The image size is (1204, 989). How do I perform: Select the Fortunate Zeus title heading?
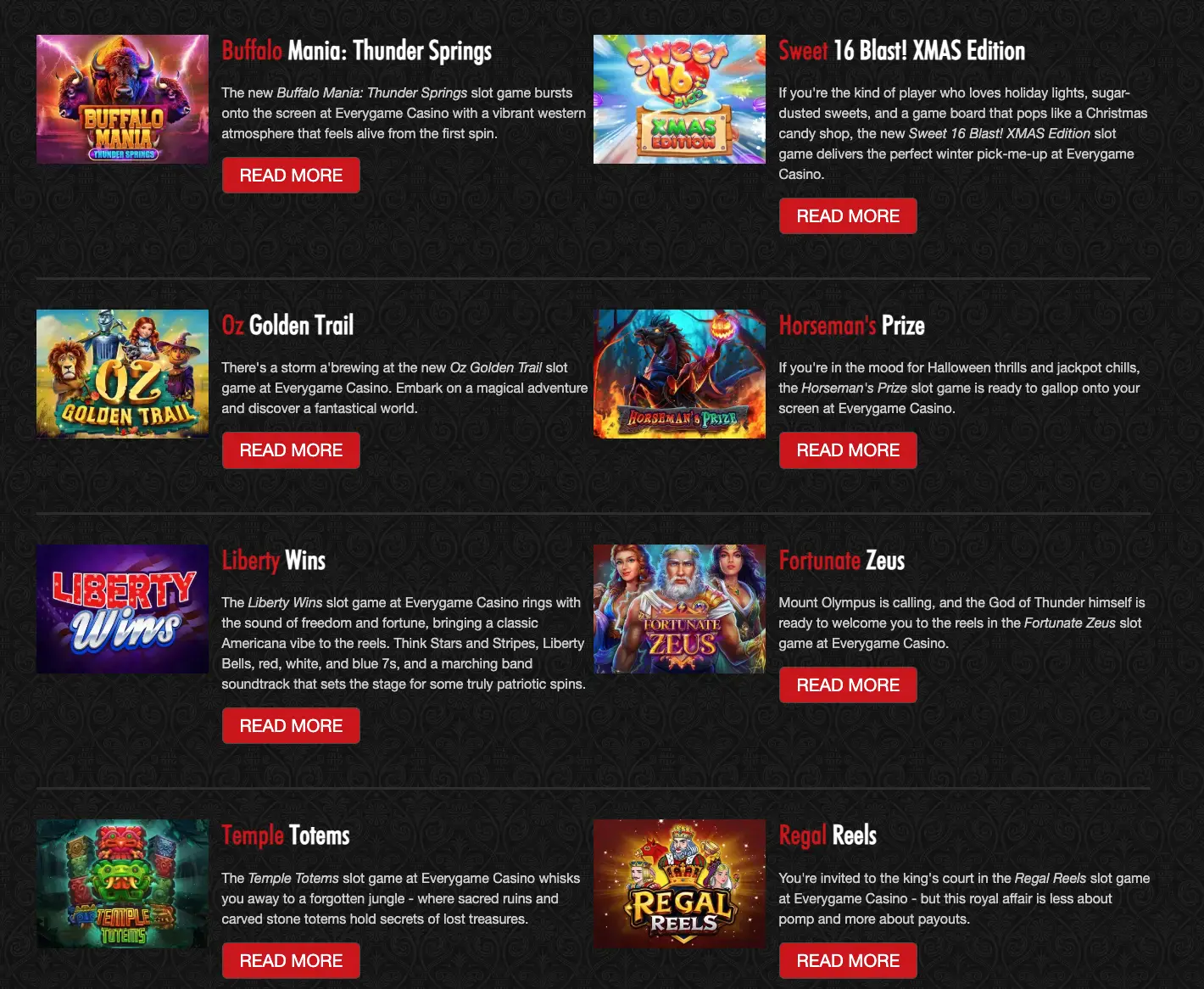842,561
